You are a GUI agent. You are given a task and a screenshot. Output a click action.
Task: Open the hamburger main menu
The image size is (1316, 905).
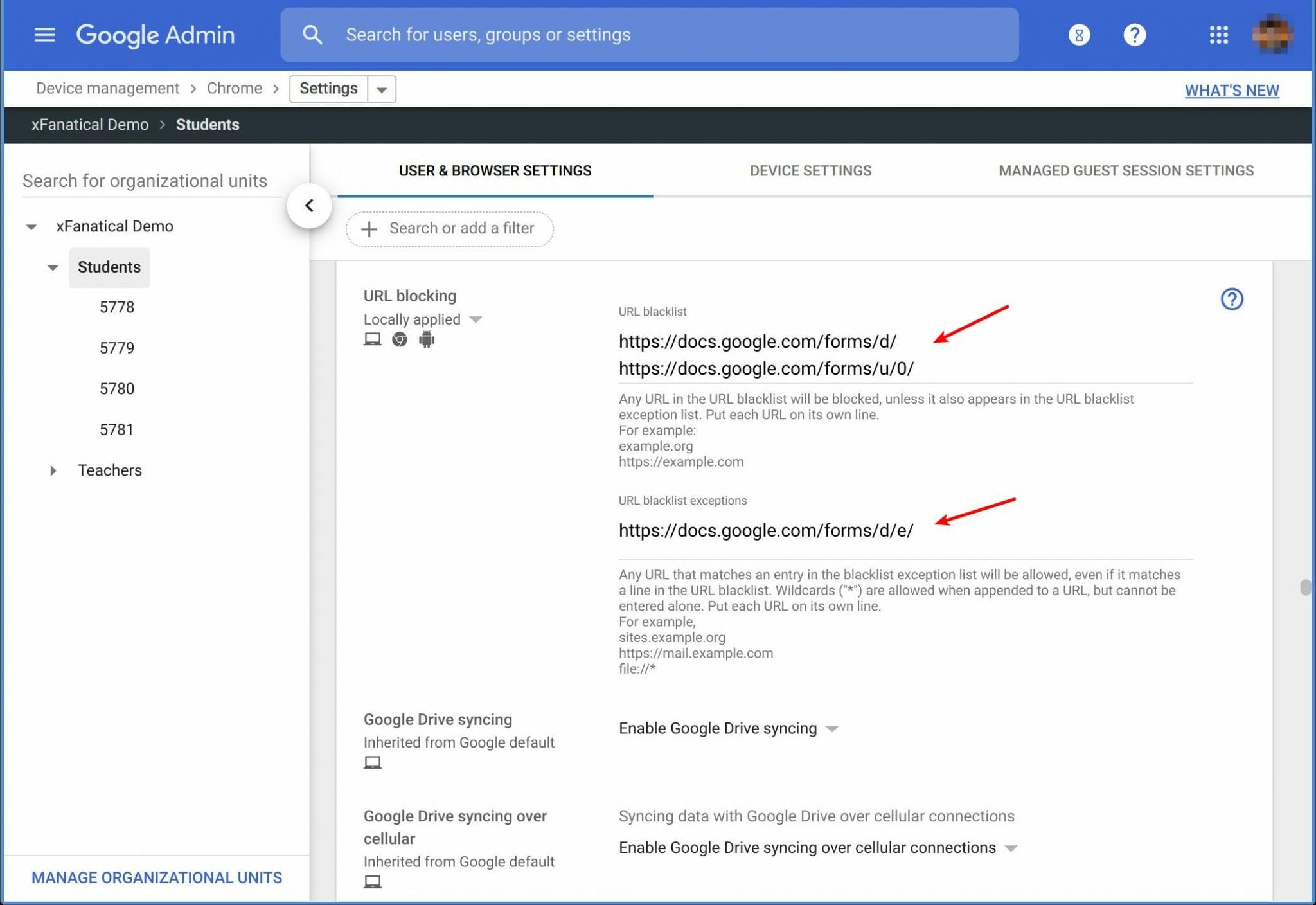(44, 35)
